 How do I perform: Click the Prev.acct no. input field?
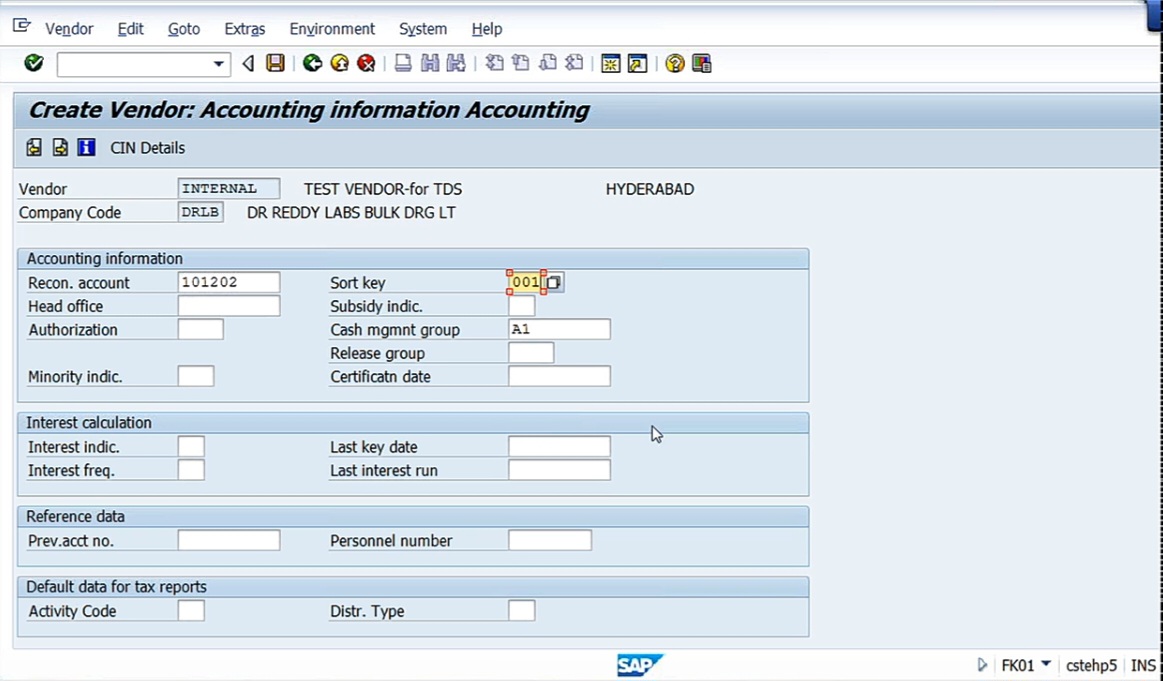(229, 541)
